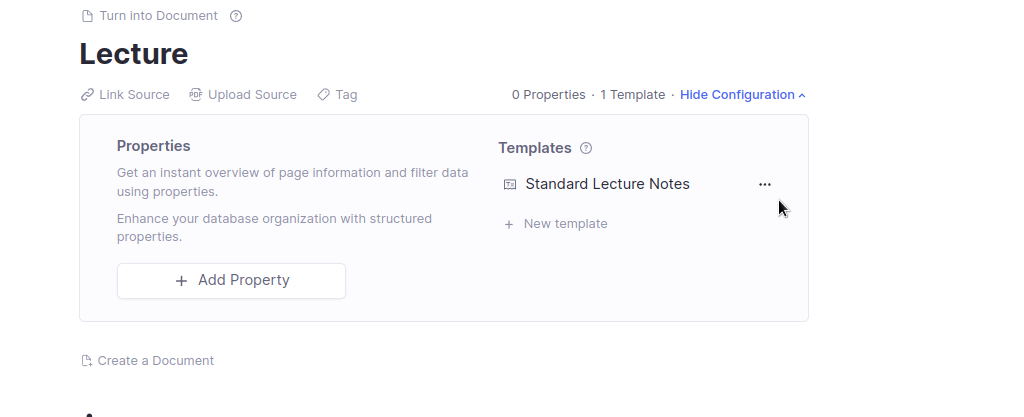Click the chevron next to Hide Configuration
This screenshot has height=417, width=1024.
pyautogui.click(x=802, y=96)
